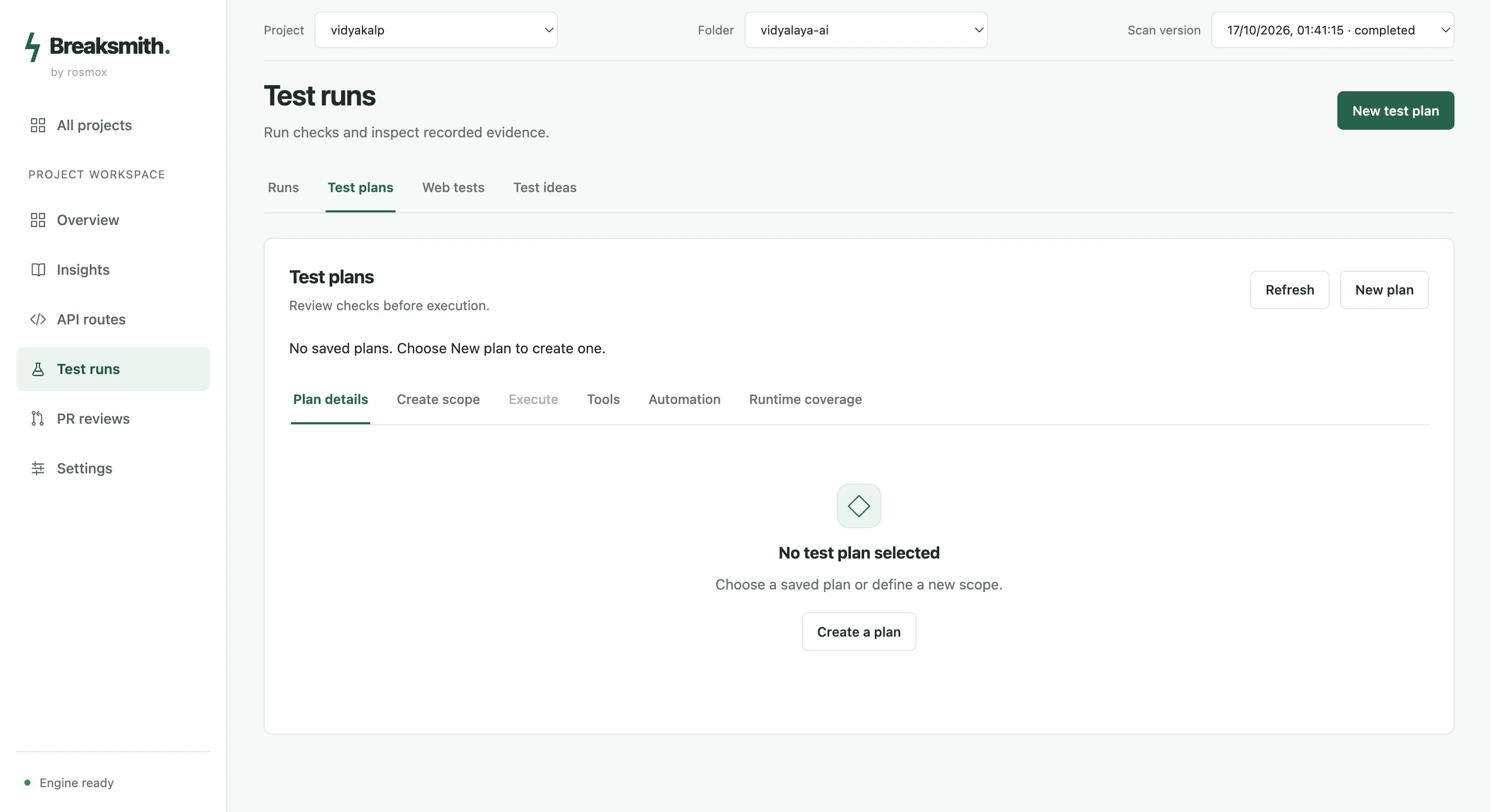The image size is (1491, 812).
Task: Open PR reviews in the sidebar
Action: (113, 419)
